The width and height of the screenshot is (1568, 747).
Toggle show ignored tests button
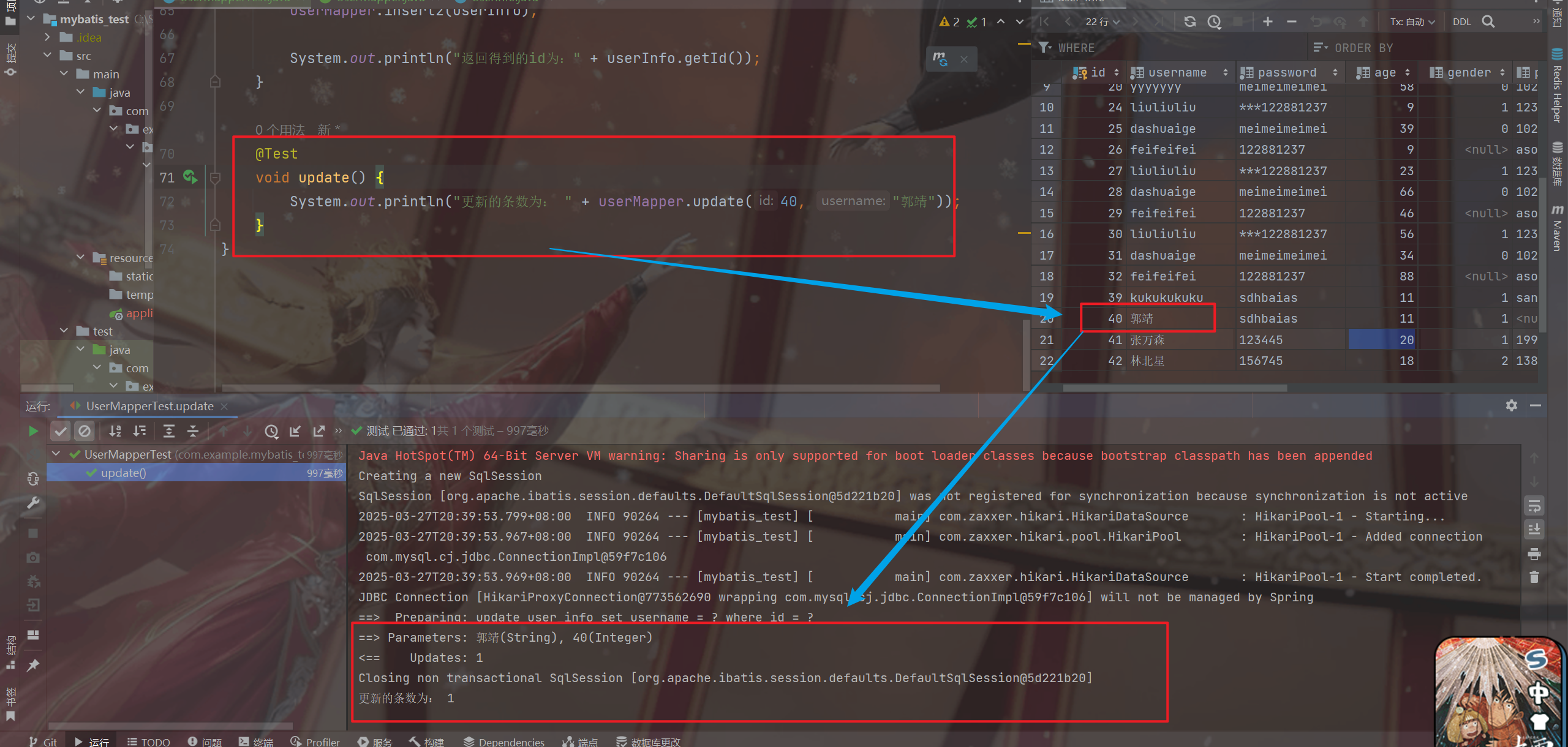pyautogui.click(x=85, y=431)
